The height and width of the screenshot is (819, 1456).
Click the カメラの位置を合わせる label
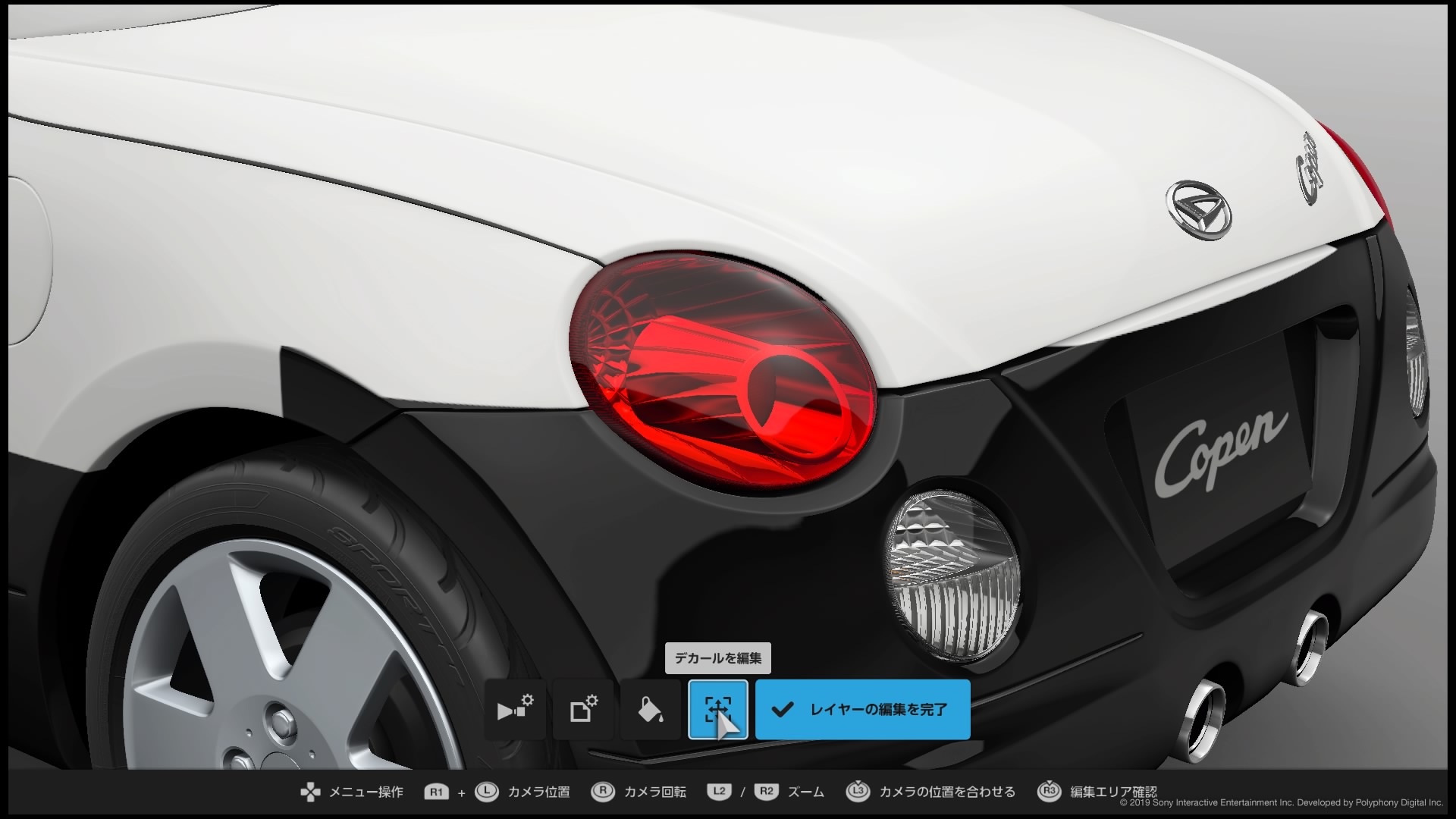(947, 792)
